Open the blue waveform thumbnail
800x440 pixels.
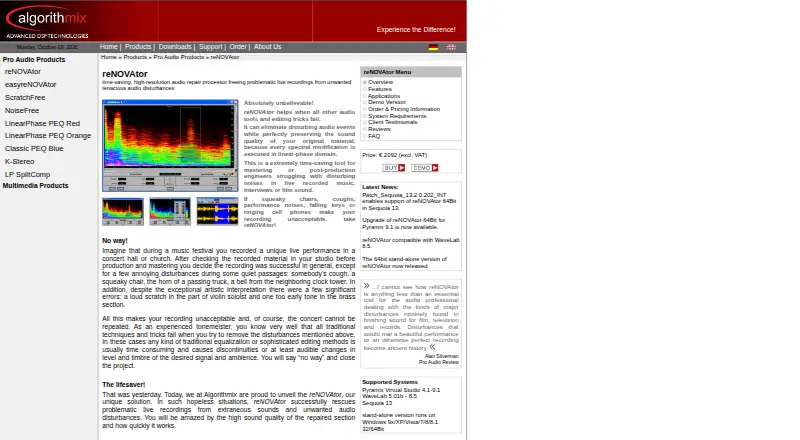[x=217, y=211]
